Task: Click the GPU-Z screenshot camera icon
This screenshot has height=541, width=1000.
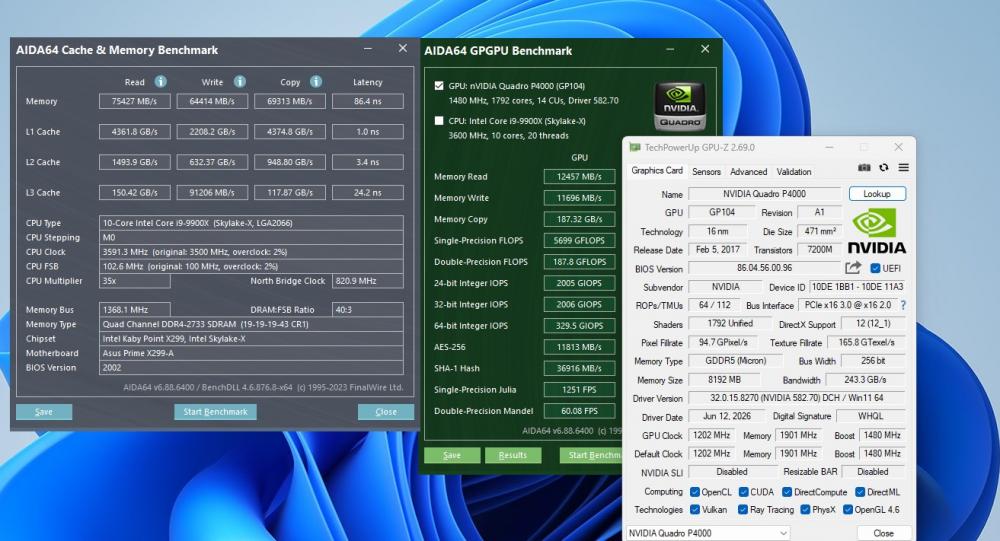Action: pyautogui.click(x=864, y=168)
